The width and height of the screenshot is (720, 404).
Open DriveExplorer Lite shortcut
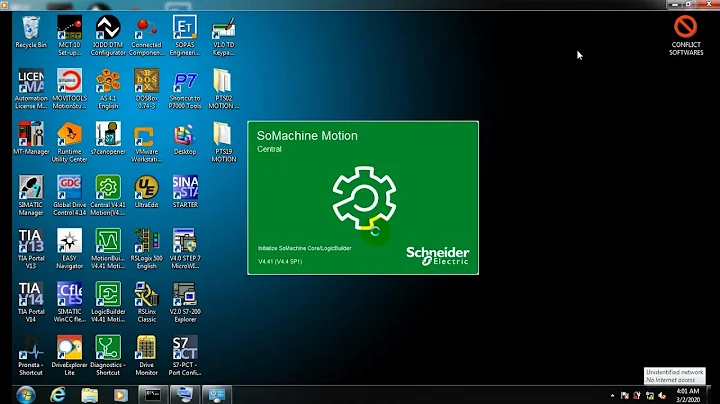pyautogui.click(x=69, y=355)
